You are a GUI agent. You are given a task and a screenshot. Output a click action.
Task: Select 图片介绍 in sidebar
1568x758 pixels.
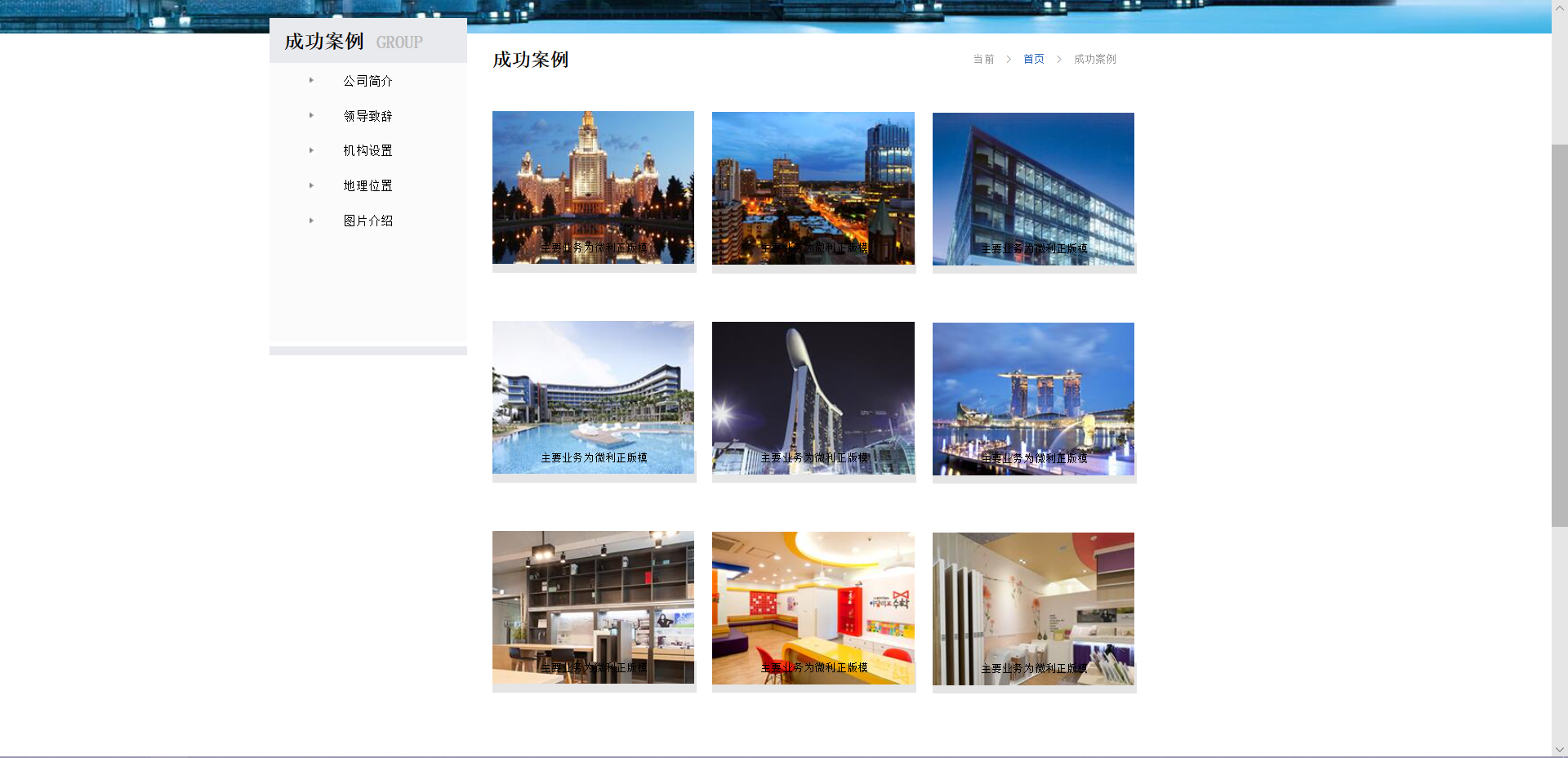(367, 221)
